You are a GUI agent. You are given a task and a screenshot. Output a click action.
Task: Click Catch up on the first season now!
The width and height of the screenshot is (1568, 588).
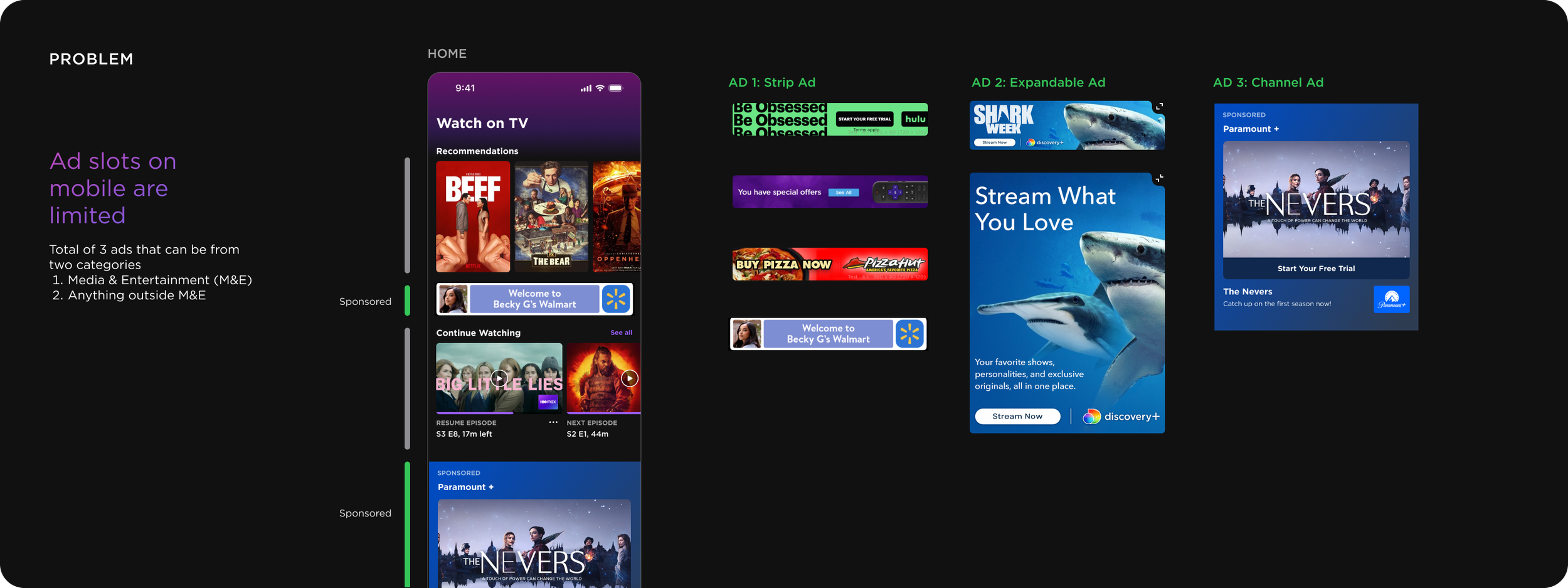pos(1277,304)
